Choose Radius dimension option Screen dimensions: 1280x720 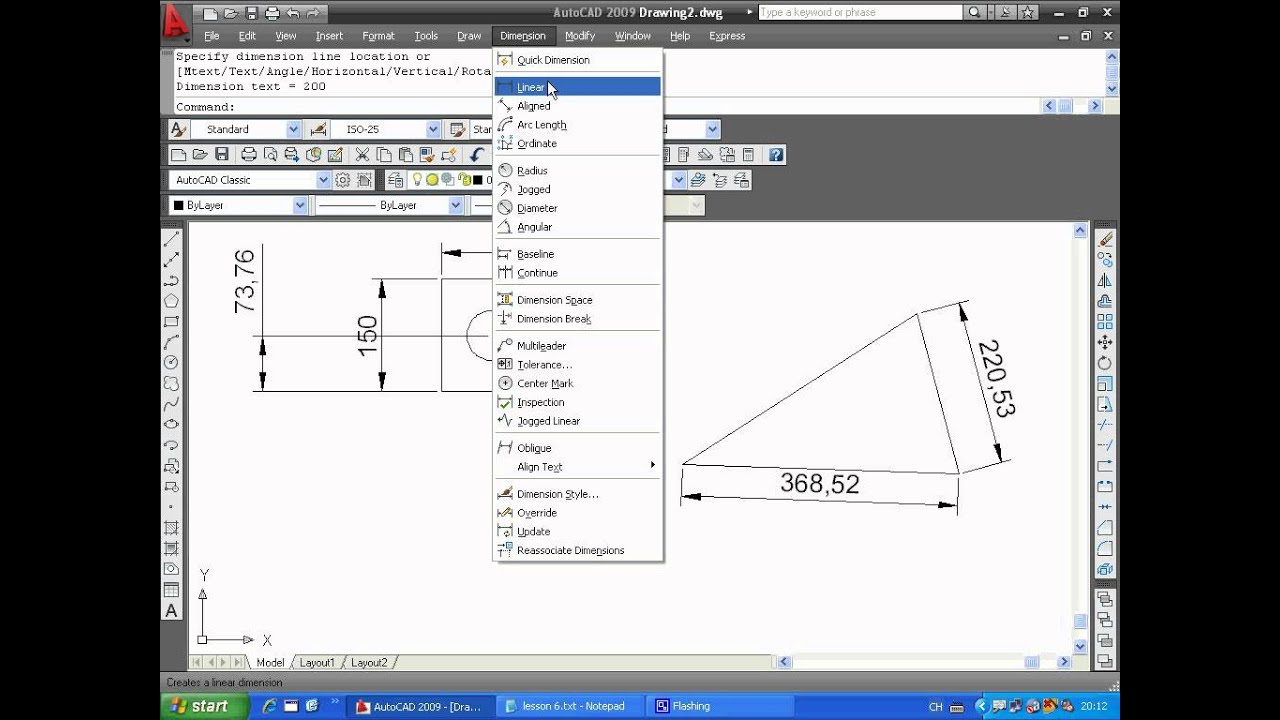click(x=578, y=171)
